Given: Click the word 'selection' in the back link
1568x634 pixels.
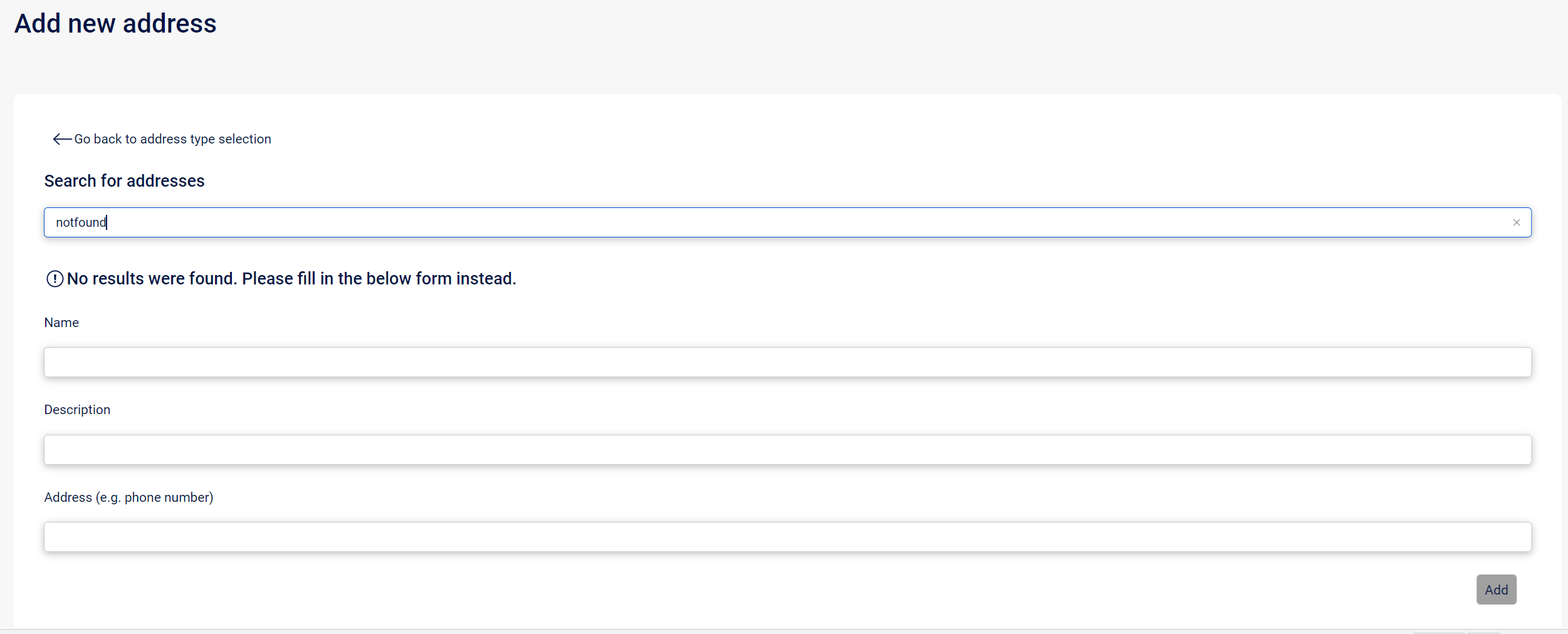Looking at the screenshot, I should click(x=244, y=139).
